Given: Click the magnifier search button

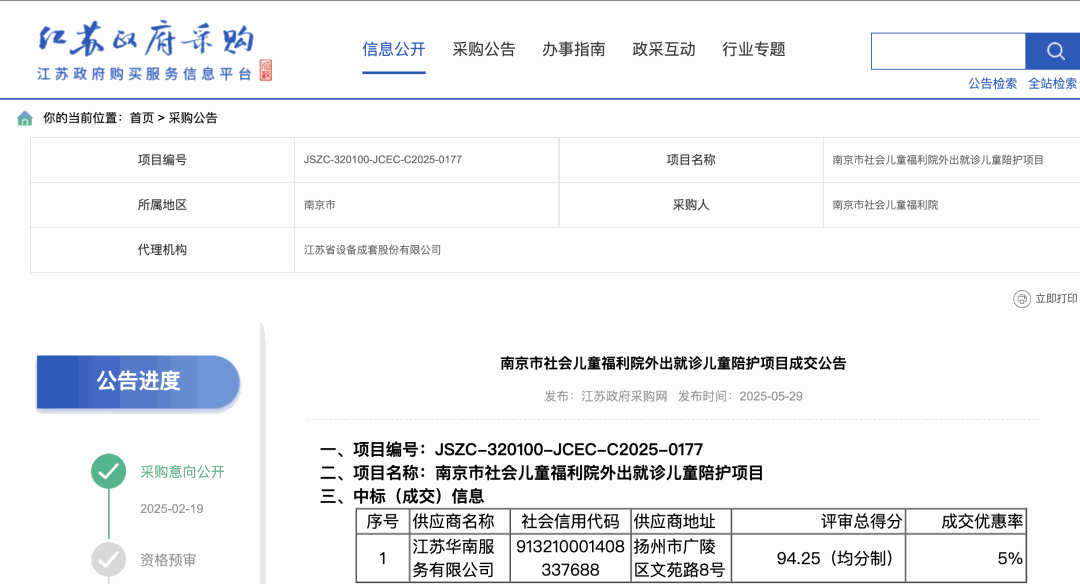Looking at the screenshot, I should click(x=1053, y=51).
